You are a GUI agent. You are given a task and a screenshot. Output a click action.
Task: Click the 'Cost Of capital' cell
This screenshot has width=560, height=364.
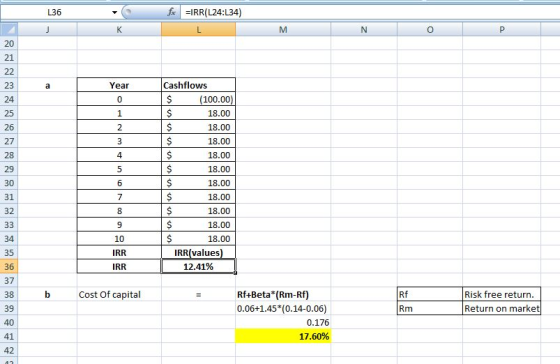[119, 294]
